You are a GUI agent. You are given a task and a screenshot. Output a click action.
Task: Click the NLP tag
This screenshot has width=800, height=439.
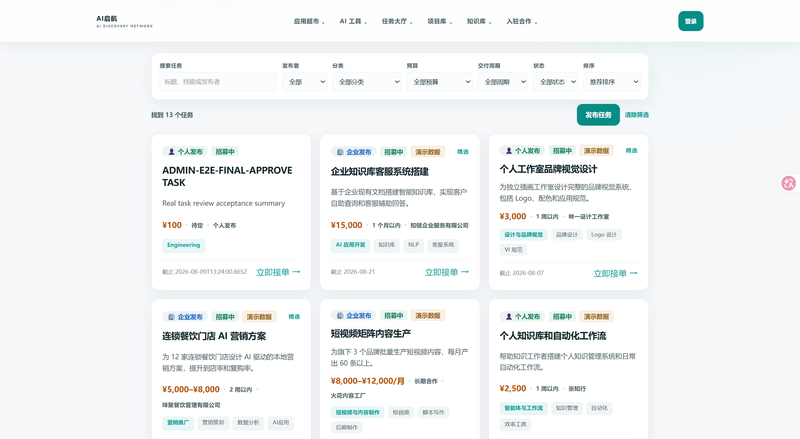pos(414,245)
